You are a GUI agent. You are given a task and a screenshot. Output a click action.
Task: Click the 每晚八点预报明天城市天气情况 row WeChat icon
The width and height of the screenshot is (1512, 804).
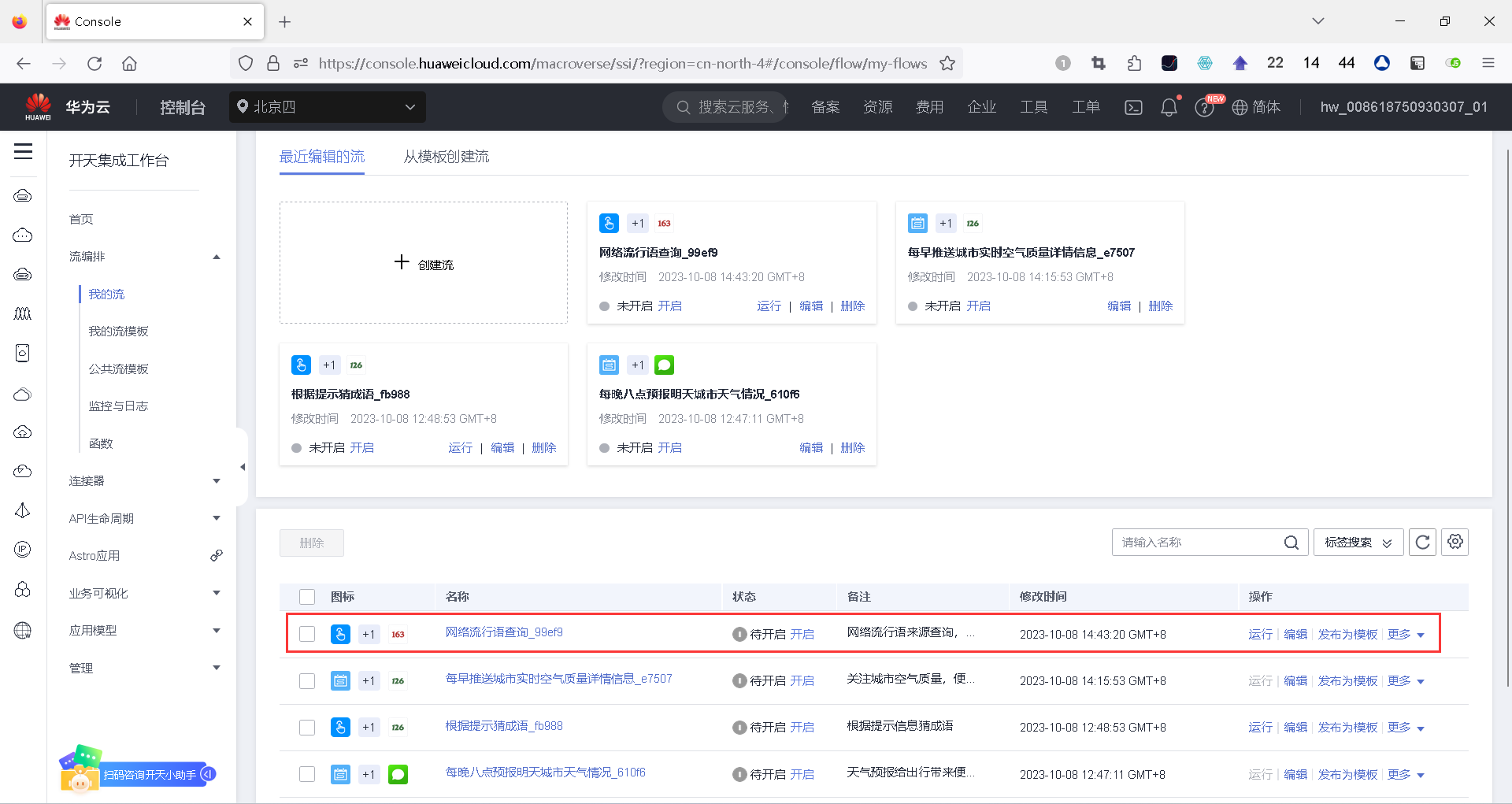click(398, 774)
